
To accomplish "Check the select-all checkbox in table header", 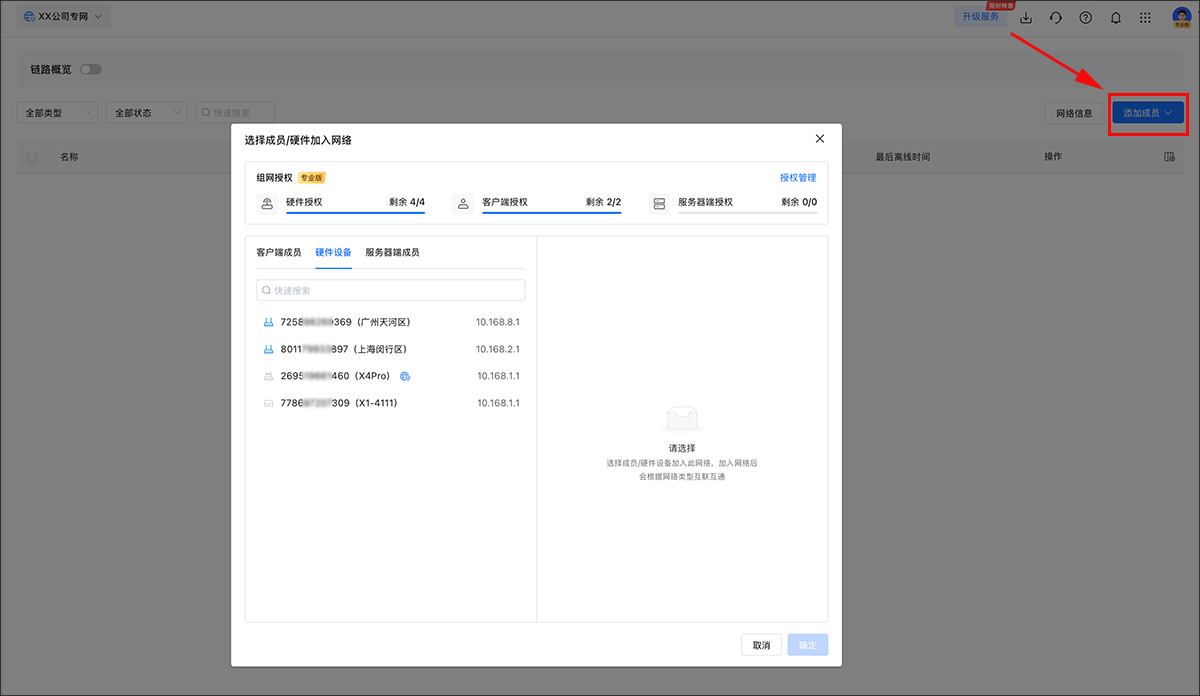I will point(33,157).
